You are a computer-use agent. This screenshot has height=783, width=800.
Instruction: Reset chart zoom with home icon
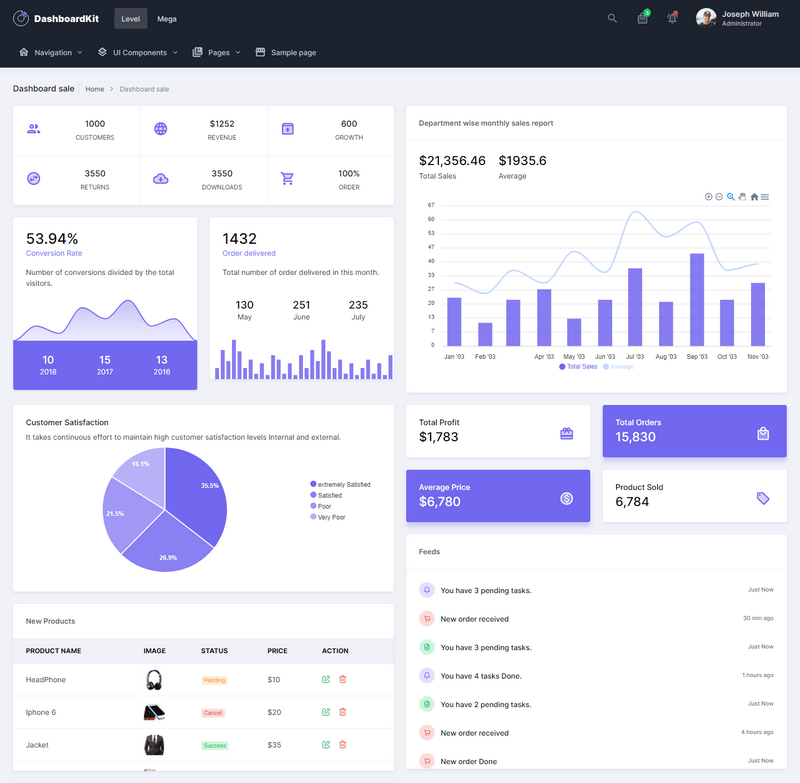[x=754, y=197]
